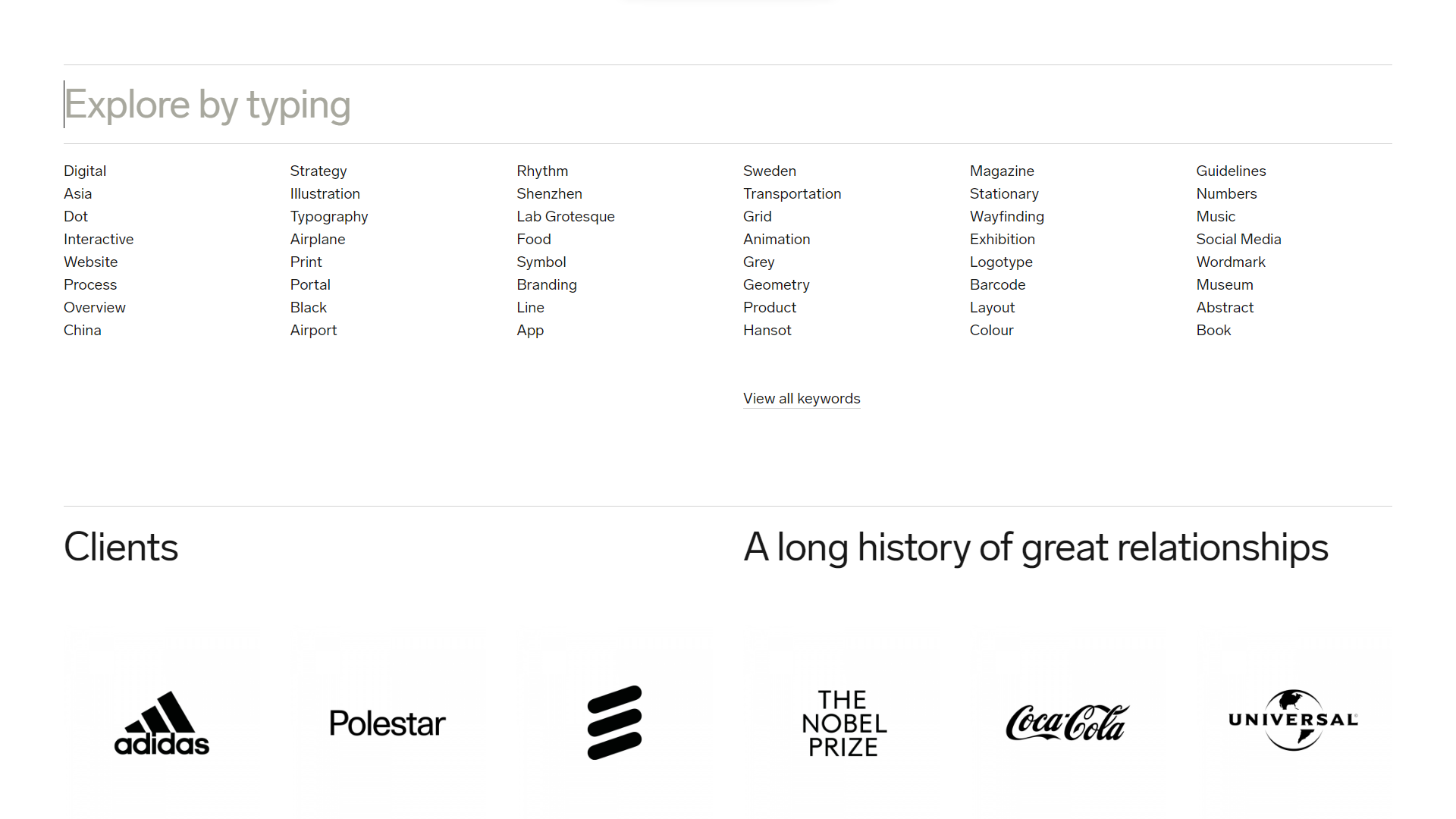Viewport: 1456px width, 819px height.
Task: Click the Universal globe logo
Action: point(1294,720)
